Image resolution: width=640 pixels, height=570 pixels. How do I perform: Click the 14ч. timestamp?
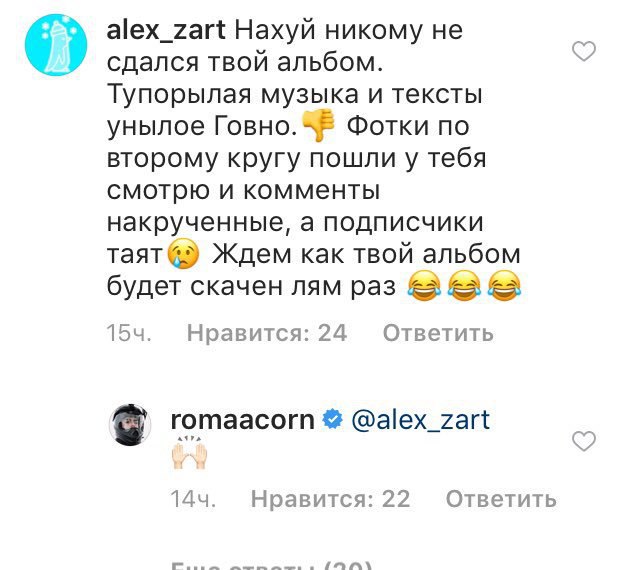tap(193, 499)
